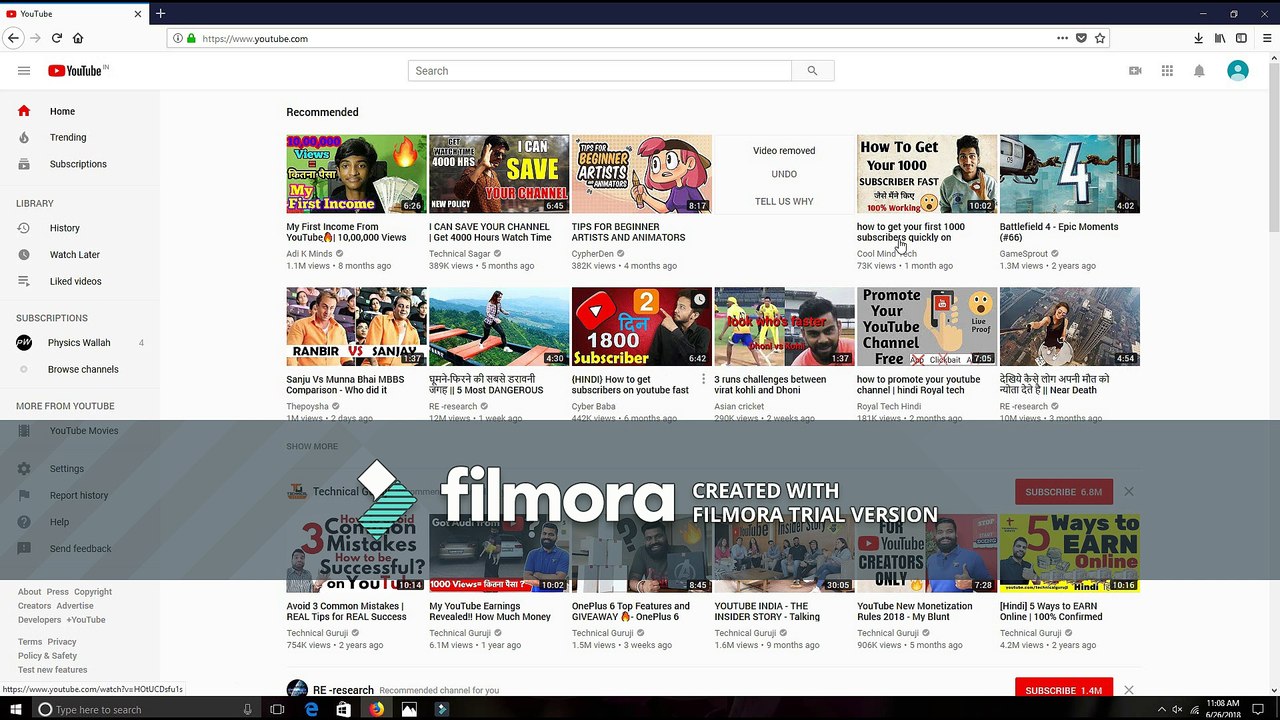Open the Physics Wallah subscription
Screen dimensions: 1280x720
pyautogui.click(x=80, y=343)
